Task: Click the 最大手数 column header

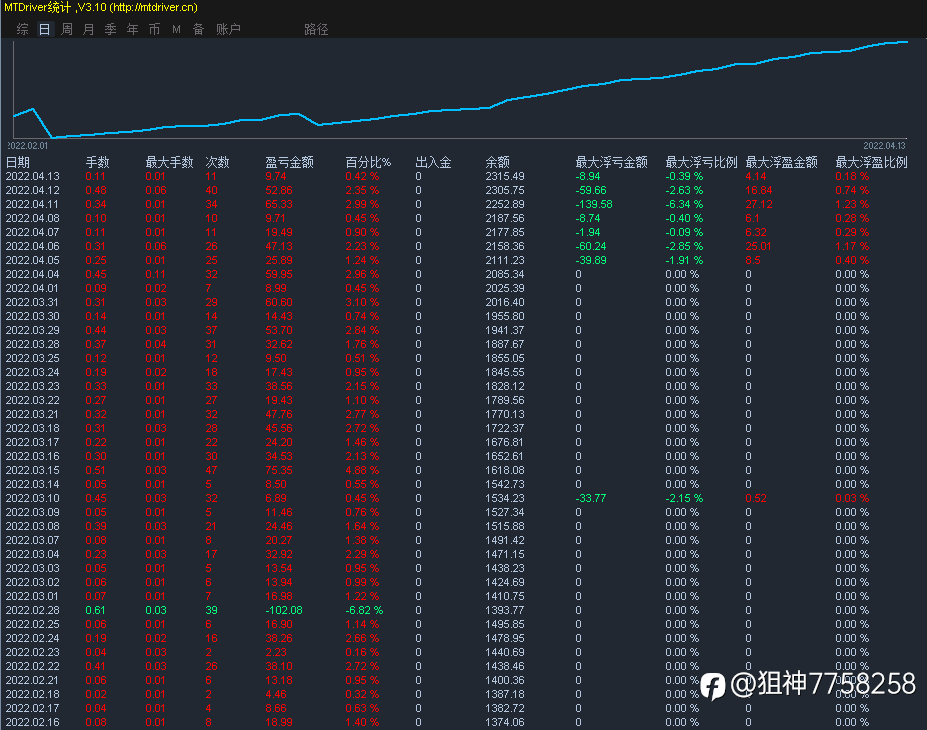Action: [169, 162]
